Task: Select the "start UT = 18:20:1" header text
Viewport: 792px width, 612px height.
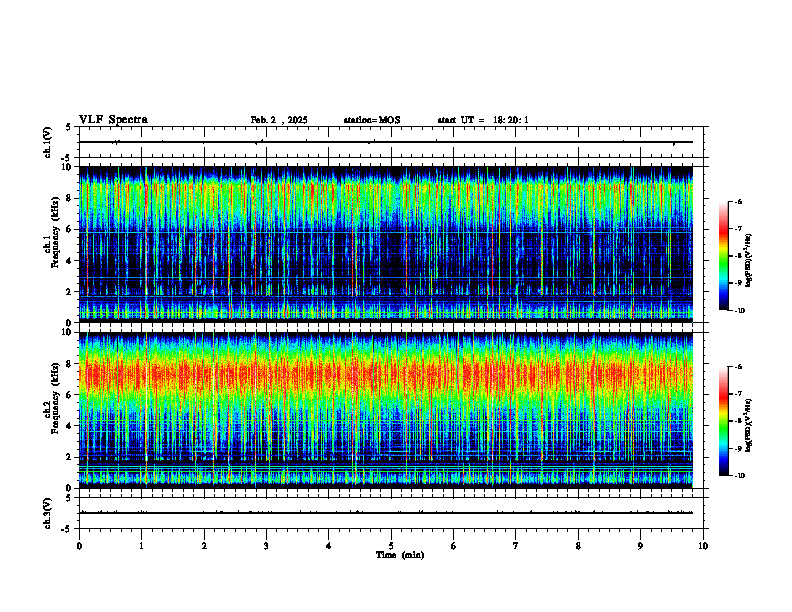Action: (x=483, y=120)
